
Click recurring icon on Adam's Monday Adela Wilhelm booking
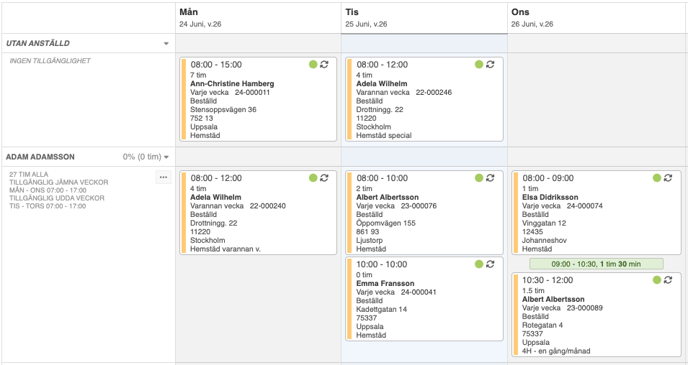pos(324,178)
